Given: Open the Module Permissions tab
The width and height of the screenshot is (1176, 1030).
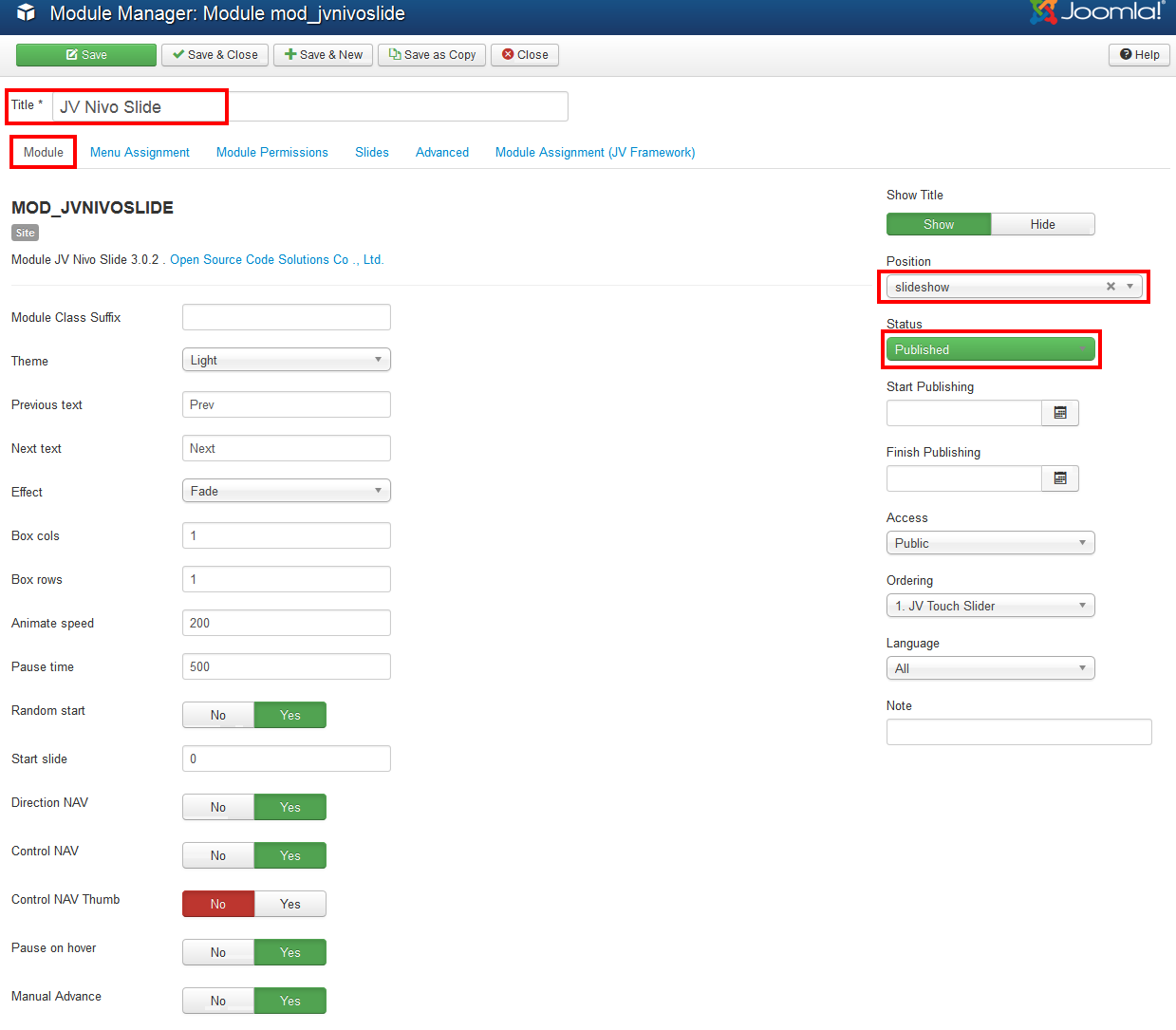Looking at the screenshot, I should (x=272, y=152).
